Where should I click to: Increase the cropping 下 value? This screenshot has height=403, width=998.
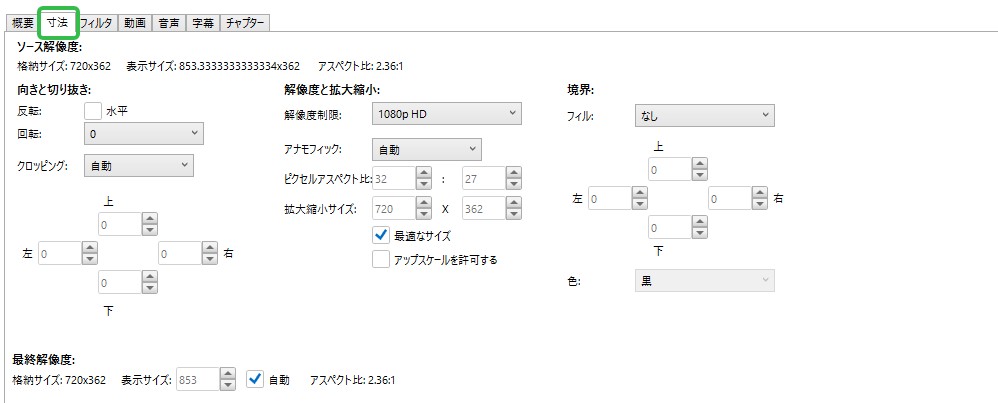tap(150, 276)
